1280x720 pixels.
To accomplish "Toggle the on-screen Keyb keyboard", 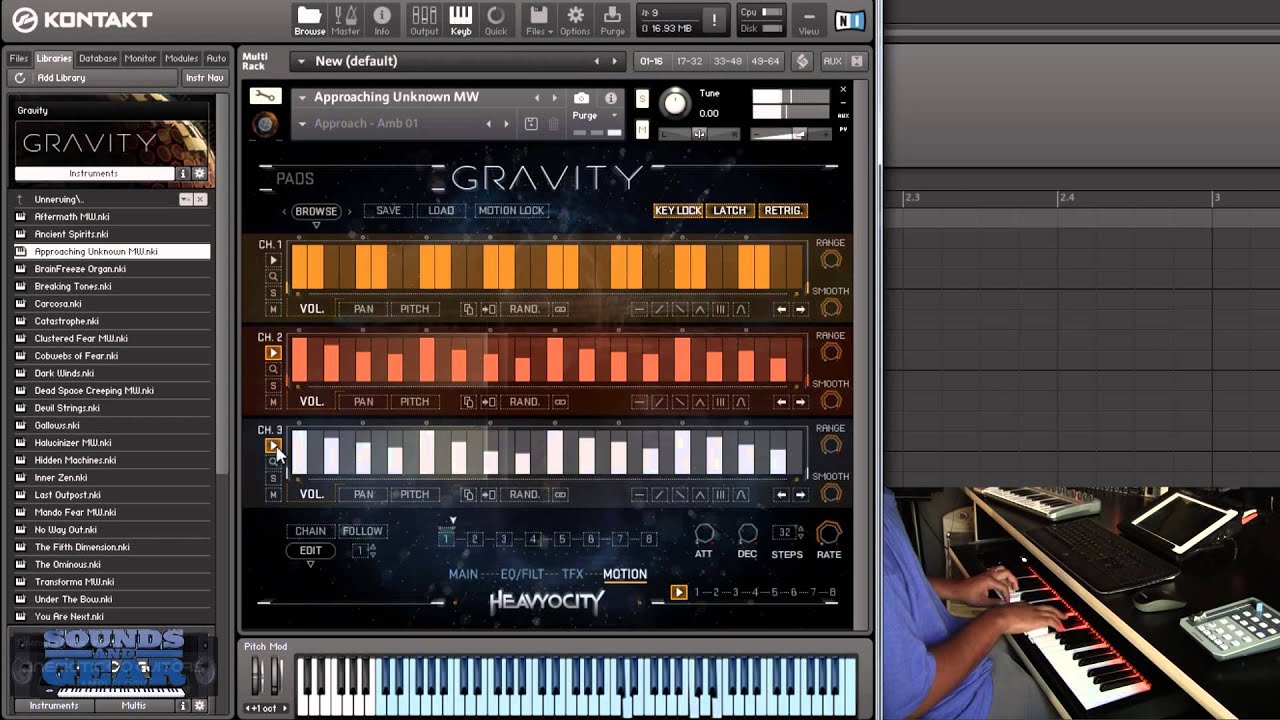I will [x=460, y=20].
